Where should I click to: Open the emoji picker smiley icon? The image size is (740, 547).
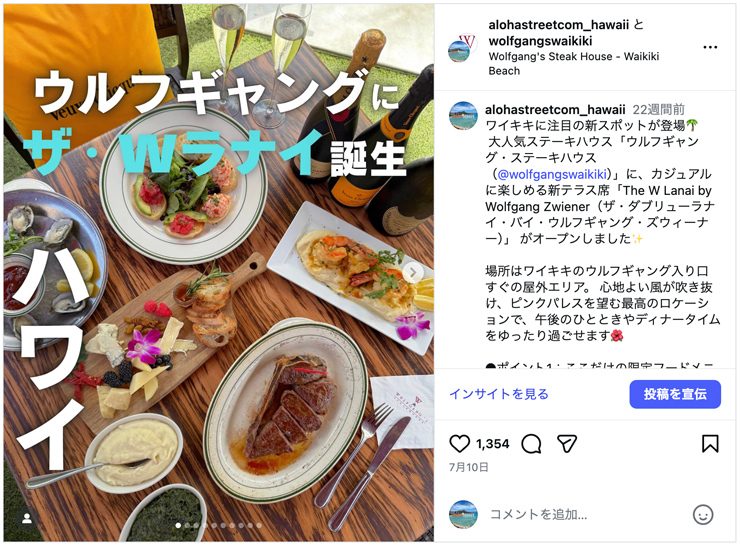(x=703, y=514)
